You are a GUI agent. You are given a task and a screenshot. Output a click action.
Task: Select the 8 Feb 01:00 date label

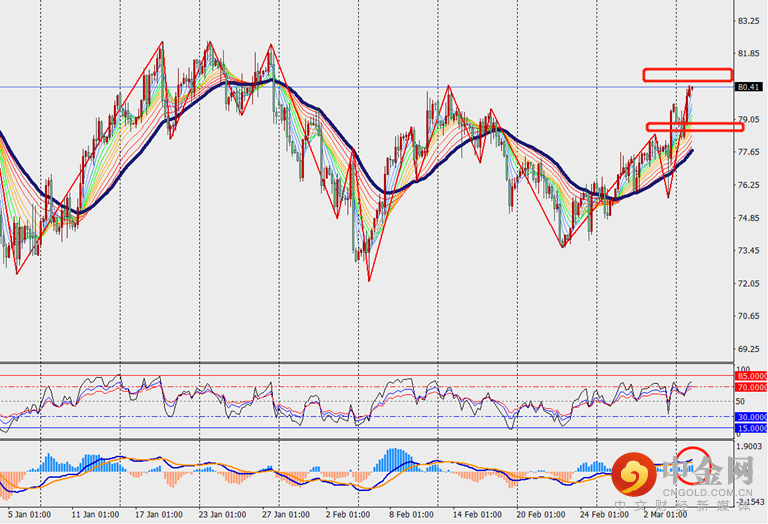[x=410, y=516]
